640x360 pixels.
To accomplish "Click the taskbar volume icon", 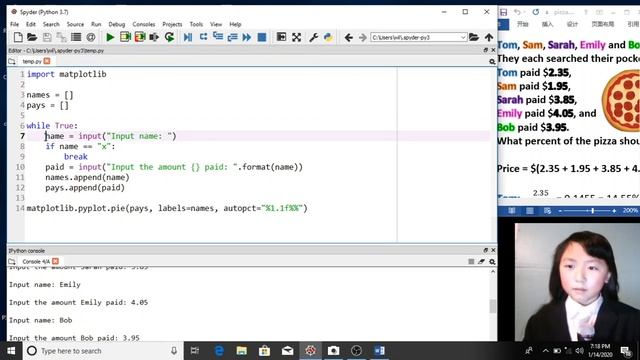I will pos(579,351).
